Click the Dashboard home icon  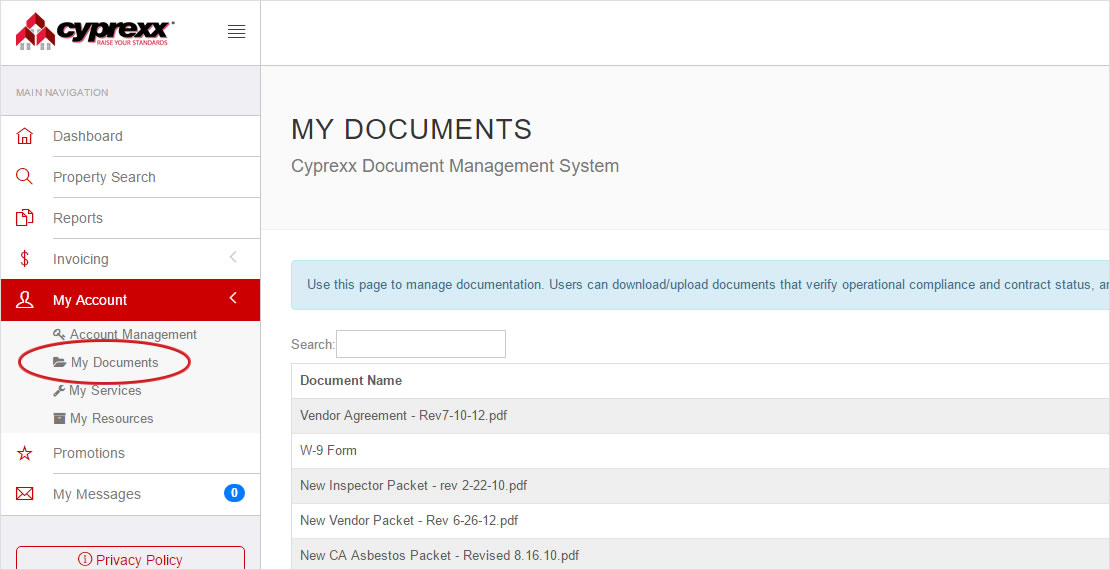click(x=25, y=136)
